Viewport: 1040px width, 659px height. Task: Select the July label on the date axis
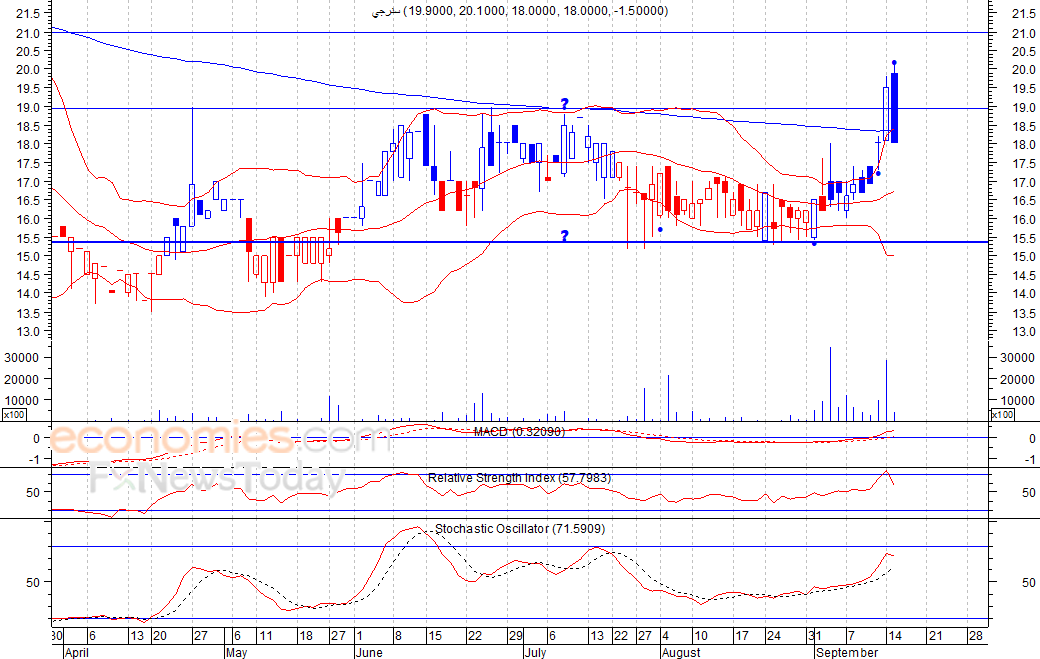536,652
